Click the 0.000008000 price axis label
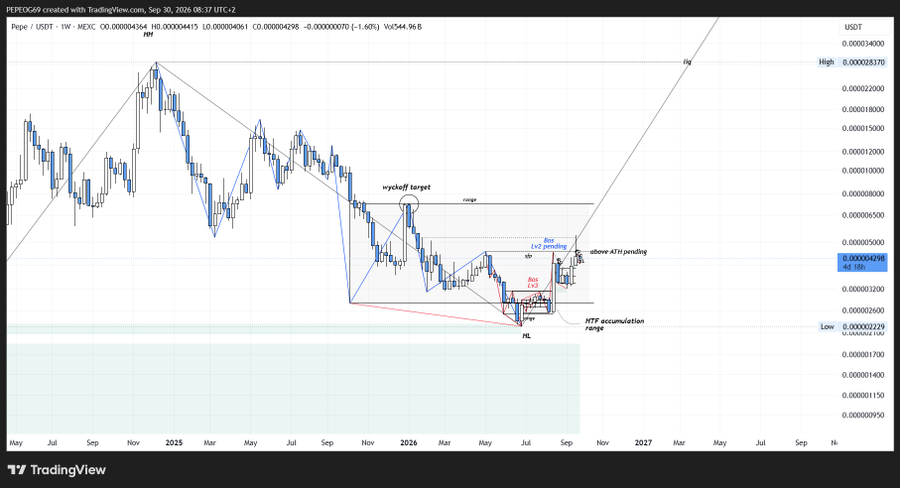Screen dimensions: 900x488 [863, 194]
